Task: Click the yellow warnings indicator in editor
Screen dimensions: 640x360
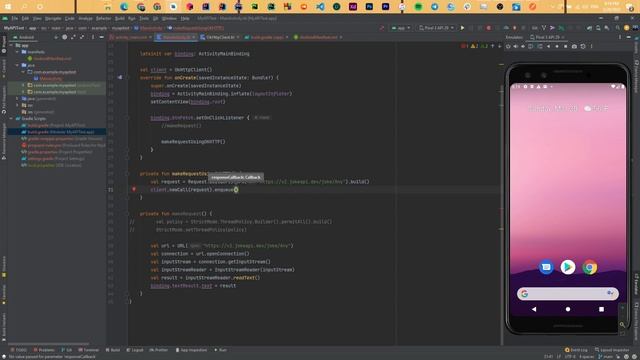Action: [x=474, y=46]
